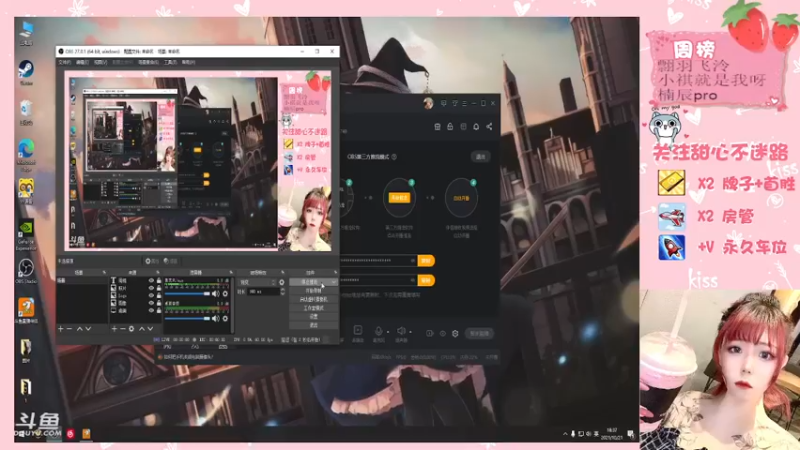Reveal the first hidden key field in companion
The image size is (800, 450).
[x=412, y=261]
